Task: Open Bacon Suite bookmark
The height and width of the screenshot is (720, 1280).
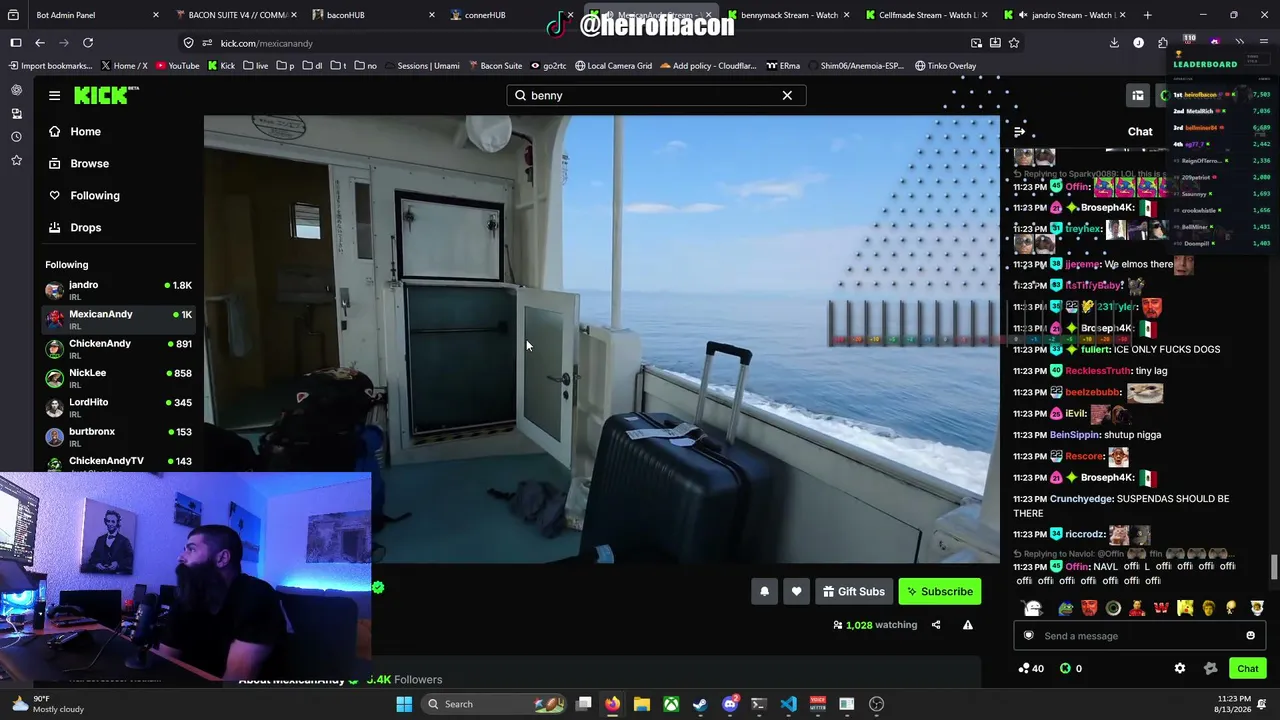Action: click(x=494, y=66)
